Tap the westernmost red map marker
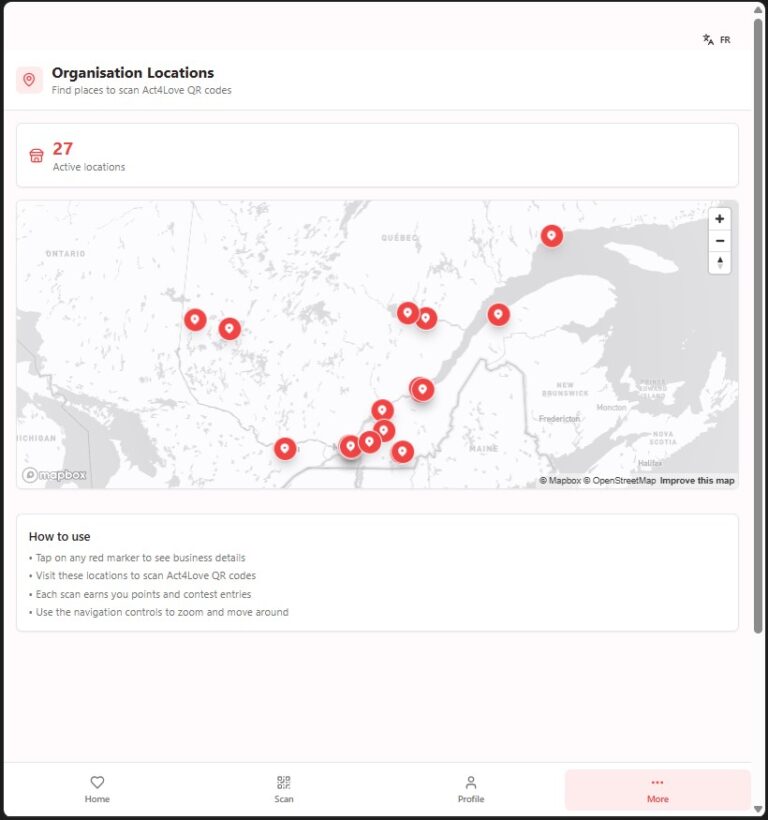The height and width of the screenshot is (820, 768). [195, 319]
